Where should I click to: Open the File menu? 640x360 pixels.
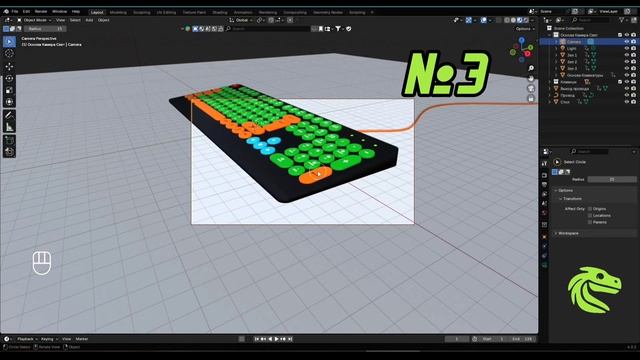coord(15,11)
